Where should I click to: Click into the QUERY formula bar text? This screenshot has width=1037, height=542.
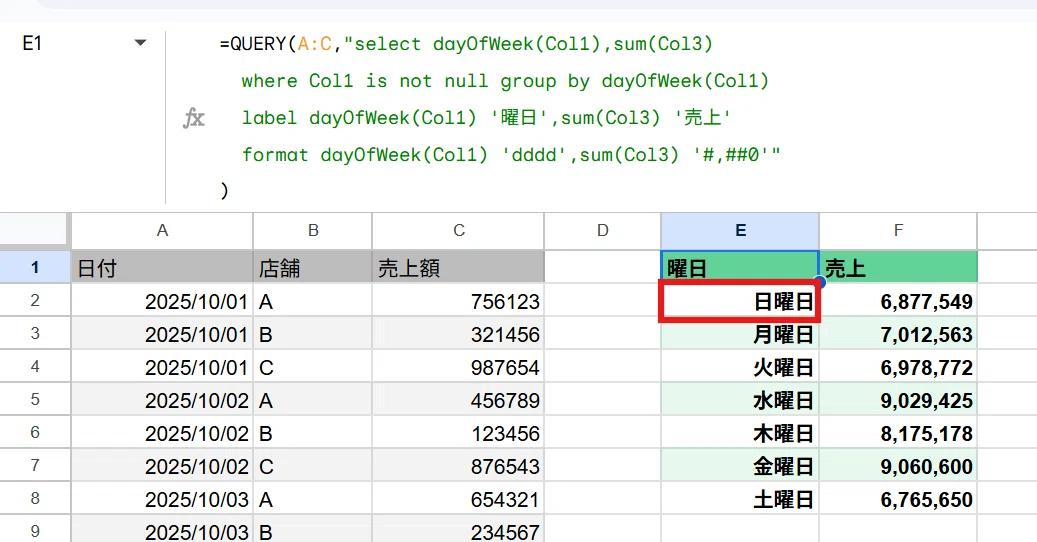(x=500, y=117)
